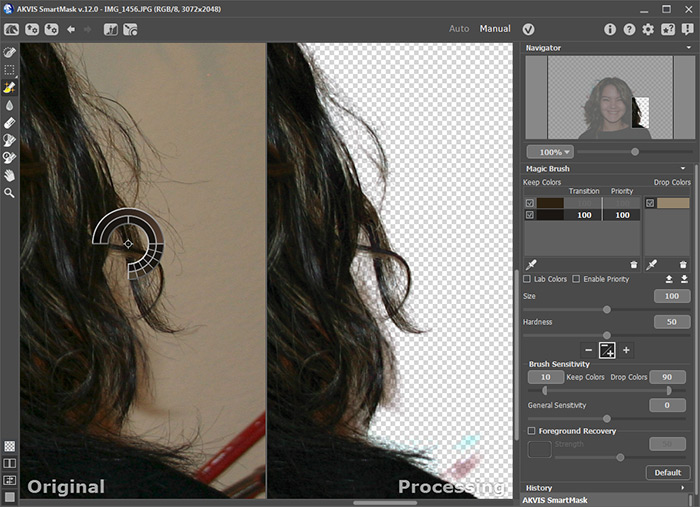700x507 pixels.
Task: Click the General Sensitivity slider handle
Action: click(607, 419)
